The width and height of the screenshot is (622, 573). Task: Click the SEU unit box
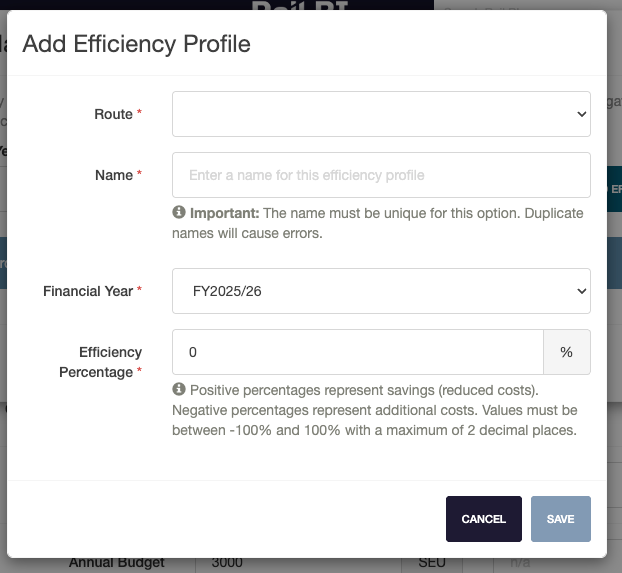tap(432, 563)
